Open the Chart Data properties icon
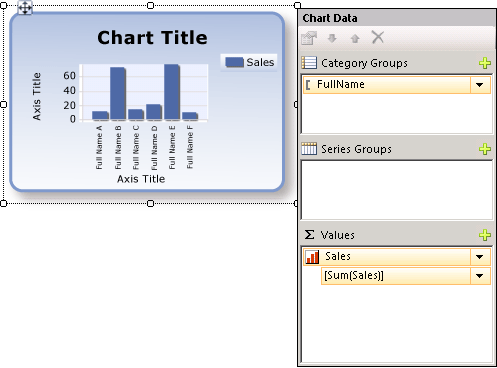 click(x=309, y=38)
